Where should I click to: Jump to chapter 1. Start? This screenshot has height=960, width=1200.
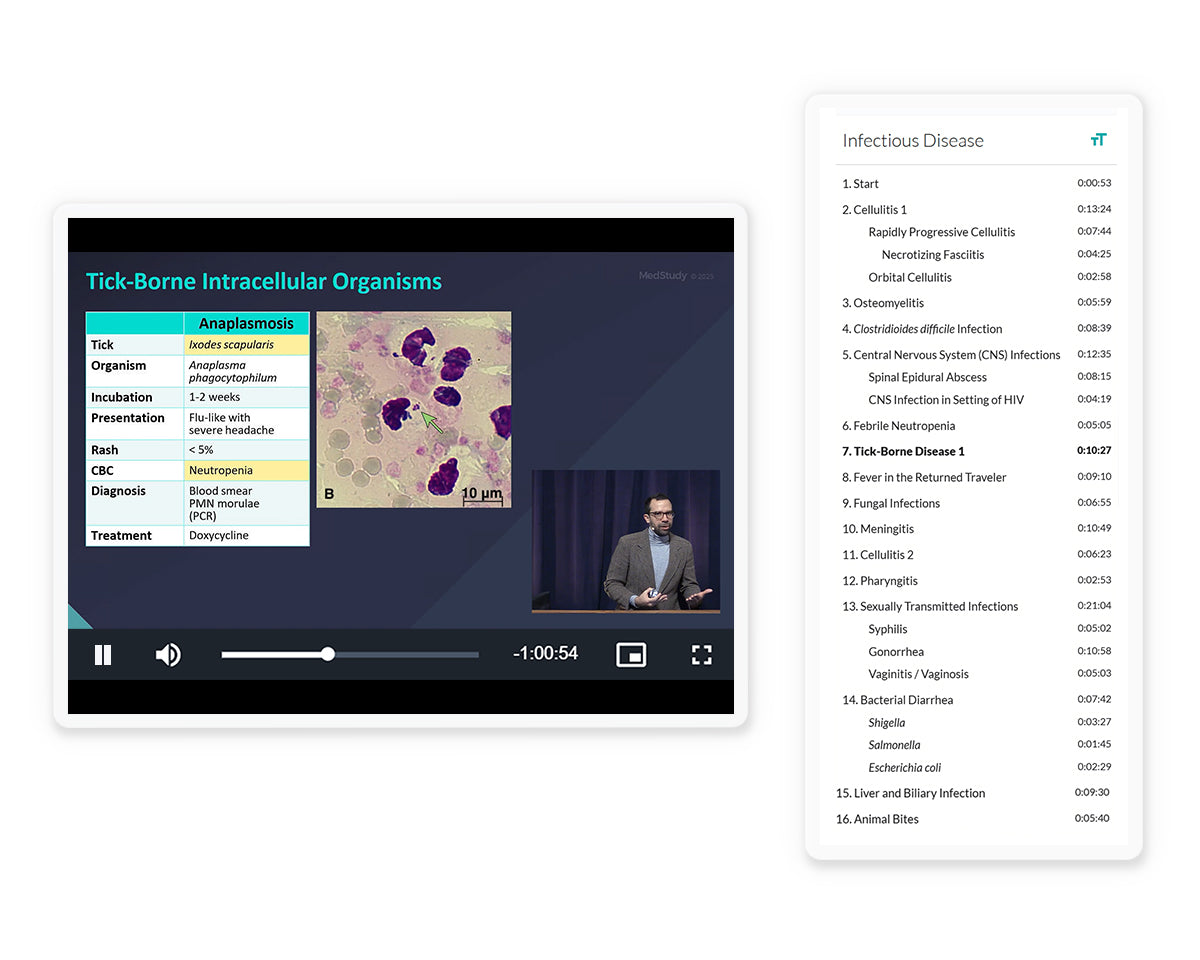861,184
